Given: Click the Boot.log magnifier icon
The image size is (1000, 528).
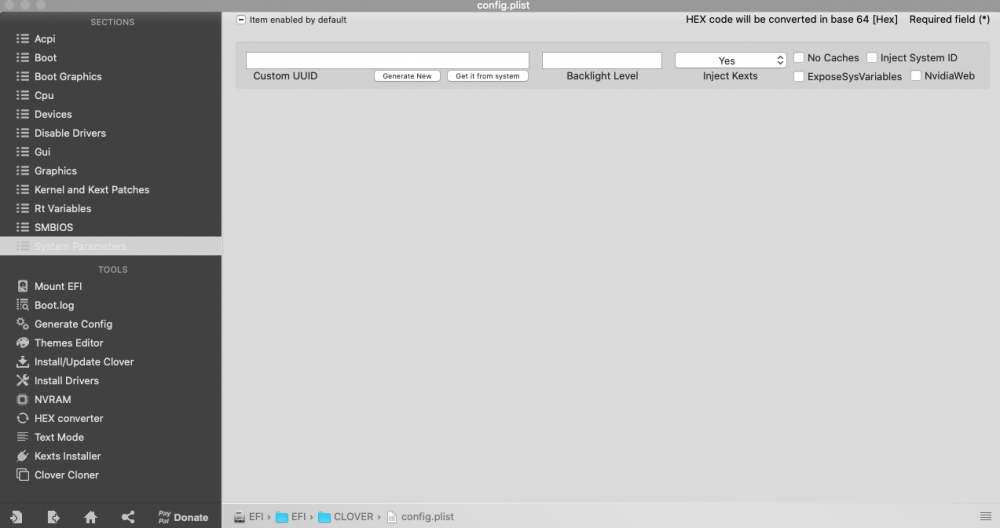Looking at the screenshot, I should coord(22,305).
